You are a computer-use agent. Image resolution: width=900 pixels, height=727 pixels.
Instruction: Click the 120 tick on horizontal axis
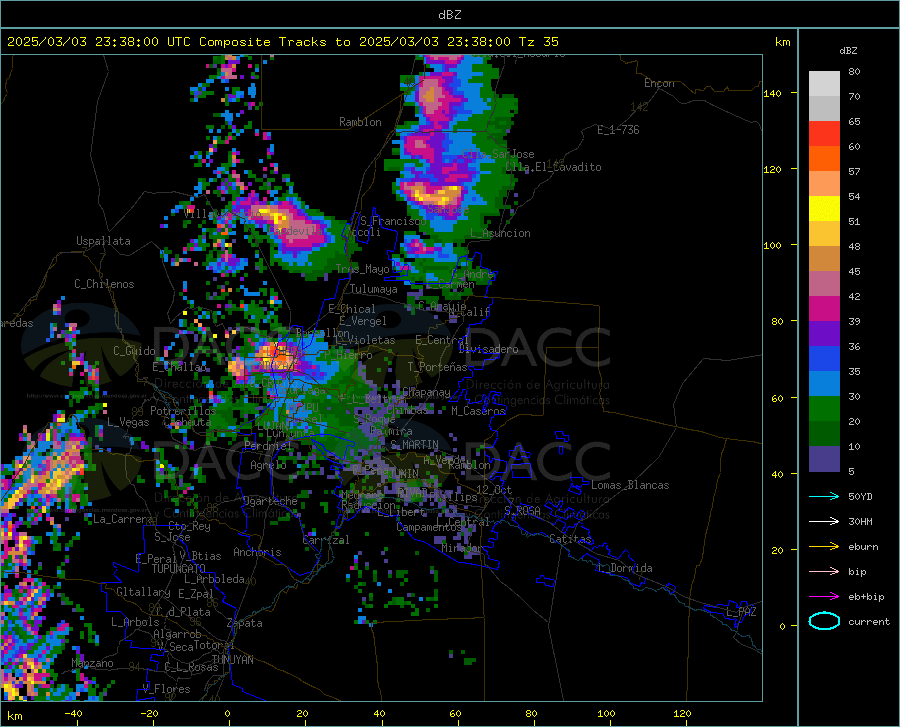pyautogui.click(x=682, y=713)
